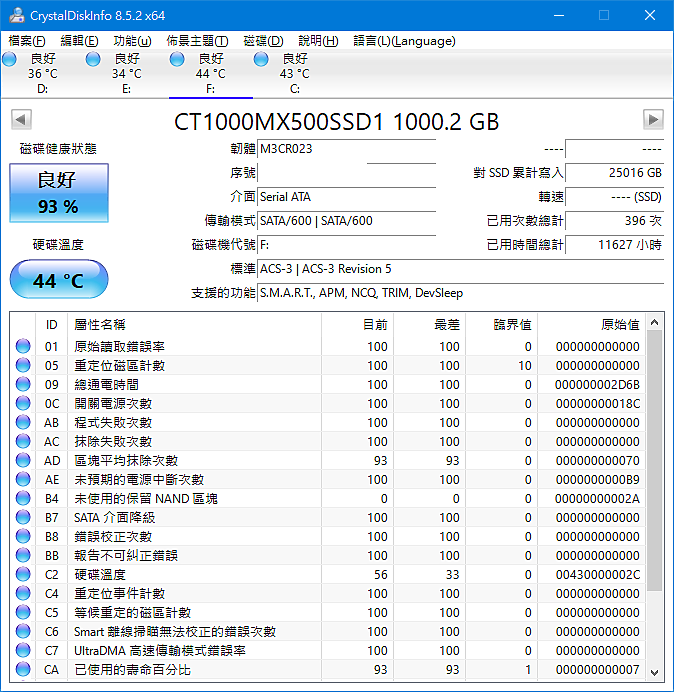674x692 pixels.
Task: Select the 磁碟機代號 F: field
Action: [x=346, y=244]
